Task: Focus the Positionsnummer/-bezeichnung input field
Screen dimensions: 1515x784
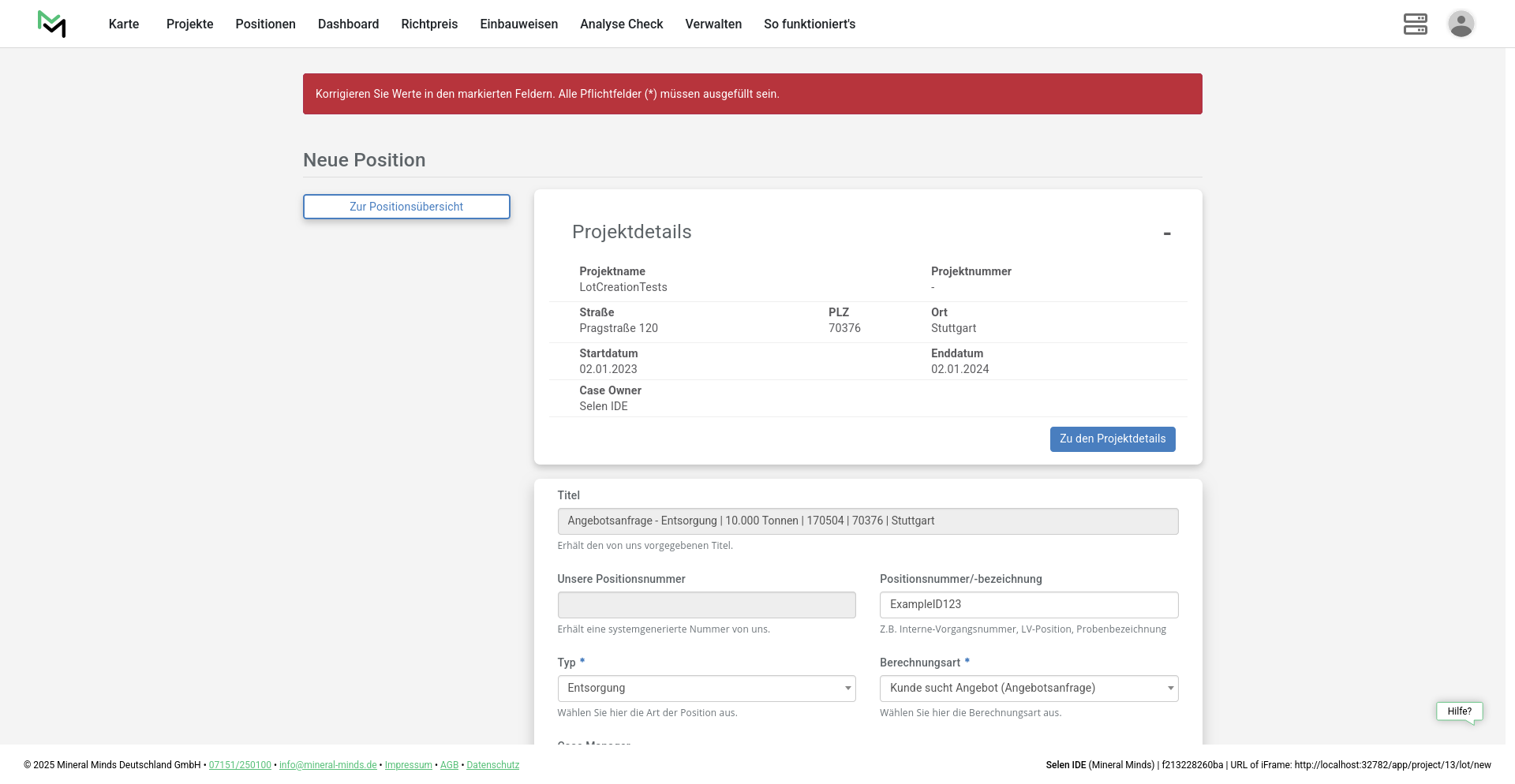Action: point(1028,605)
